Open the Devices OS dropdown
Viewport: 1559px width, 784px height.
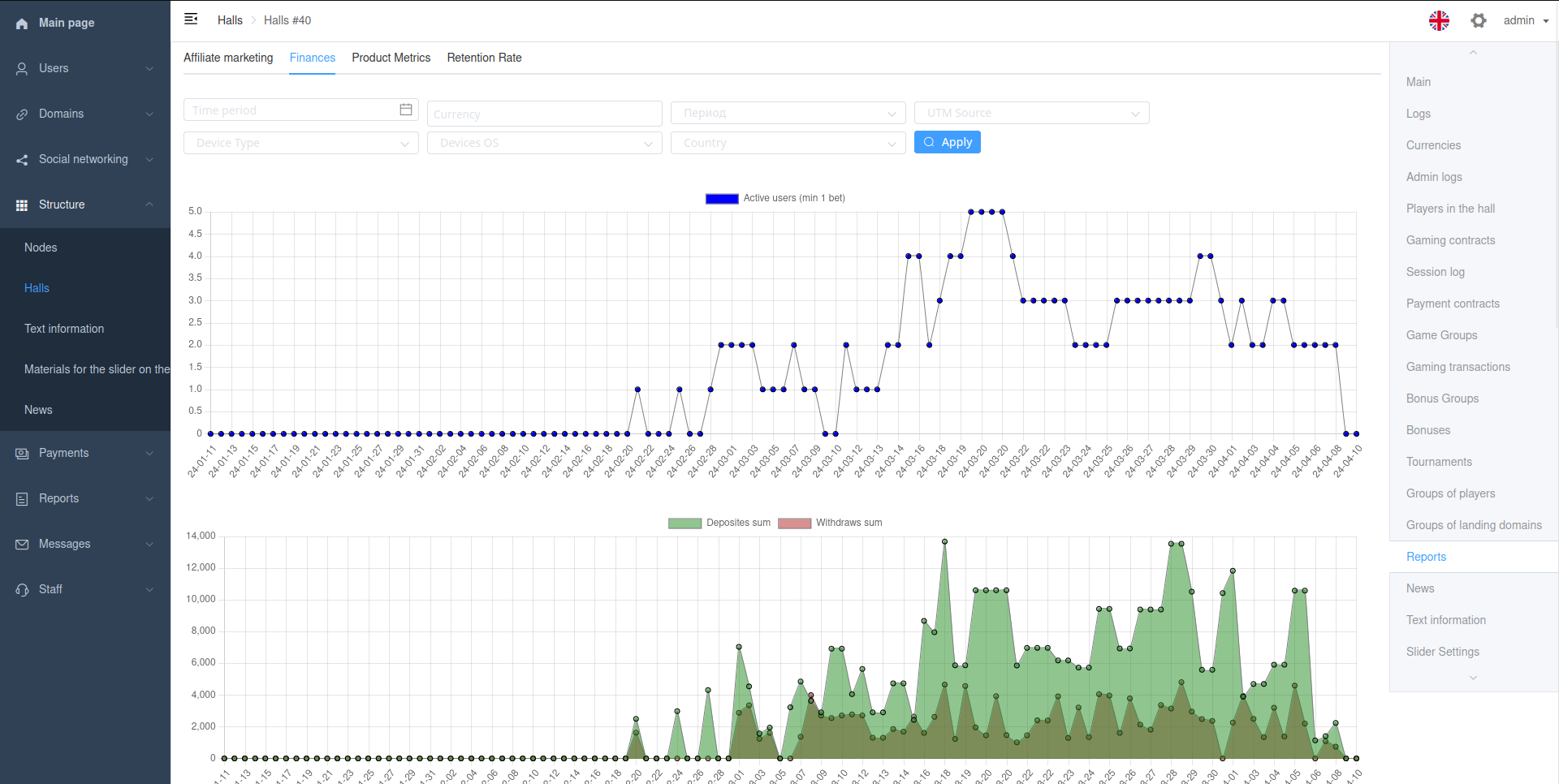coord(545,143)
